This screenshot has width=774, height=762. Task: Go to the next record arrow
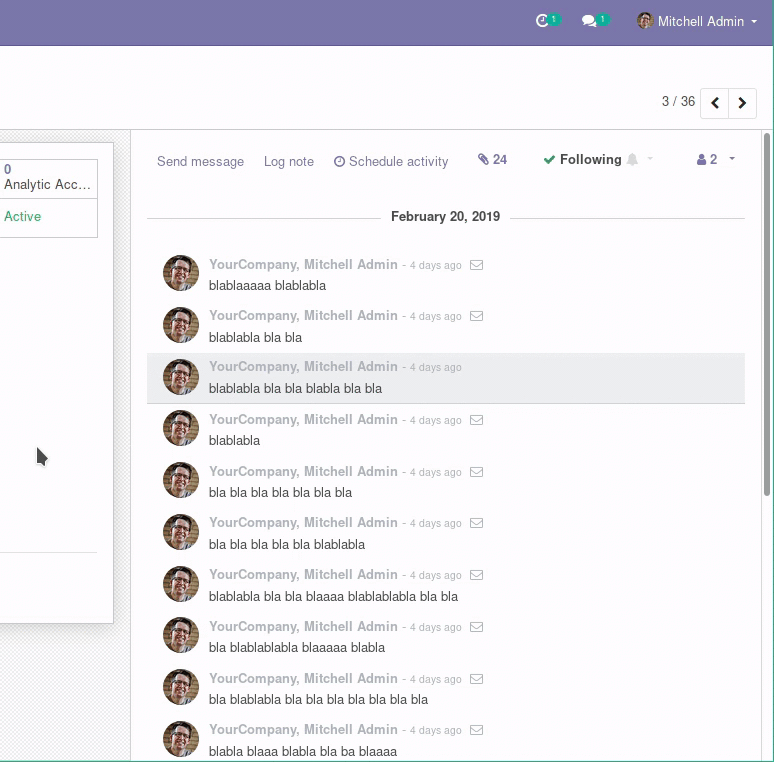742,103
